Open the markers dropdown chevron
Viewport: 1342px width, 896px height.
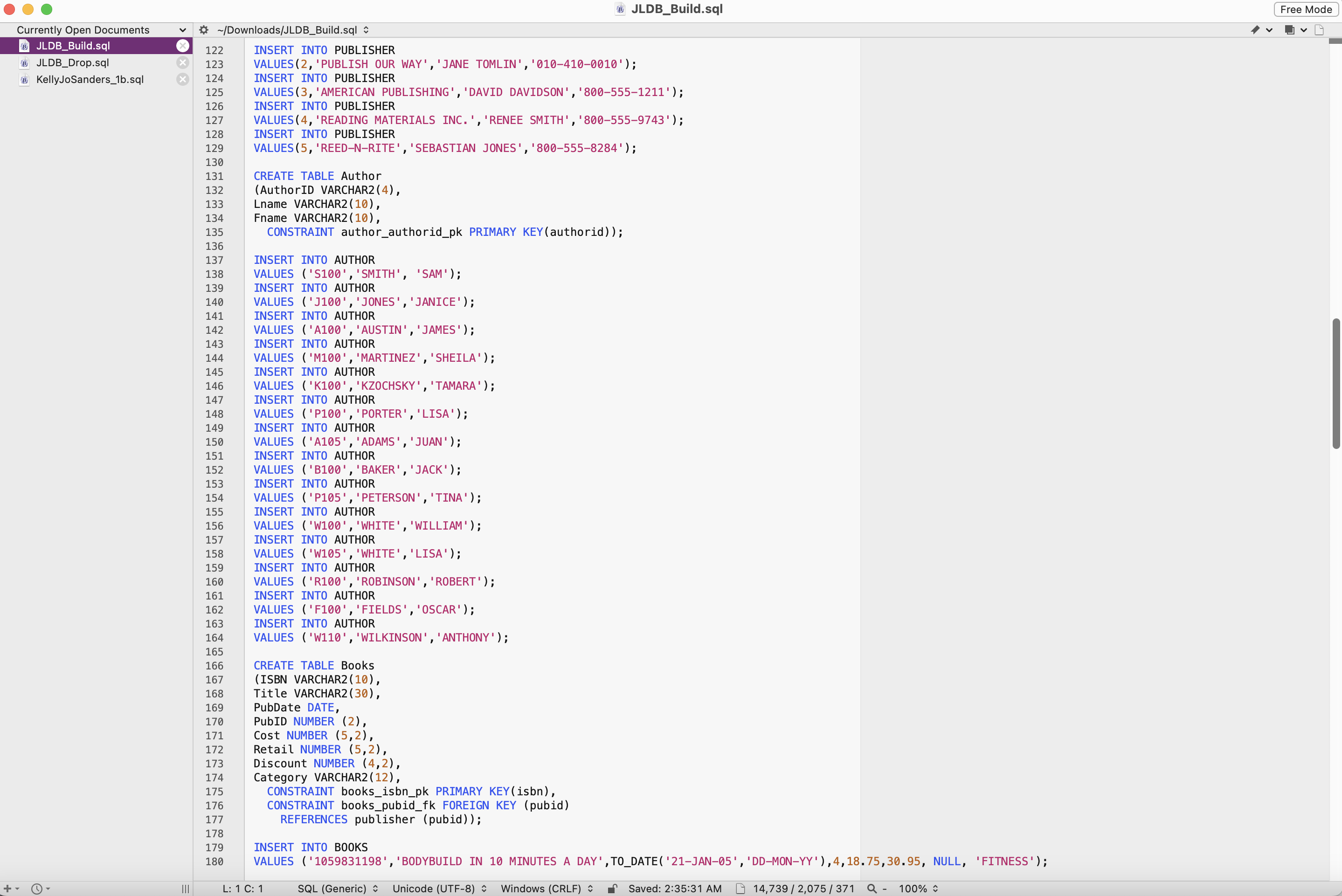coord(1269,30)
